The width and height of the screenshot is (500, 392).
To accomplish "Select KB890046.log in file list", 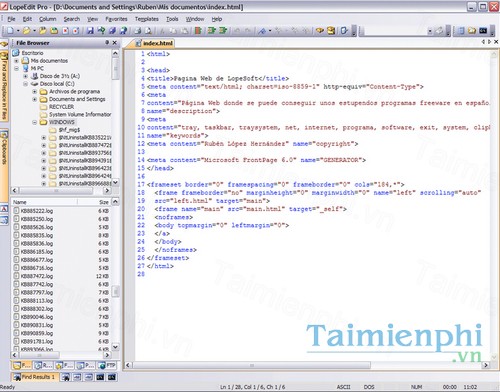I will [x=37, y=317].
